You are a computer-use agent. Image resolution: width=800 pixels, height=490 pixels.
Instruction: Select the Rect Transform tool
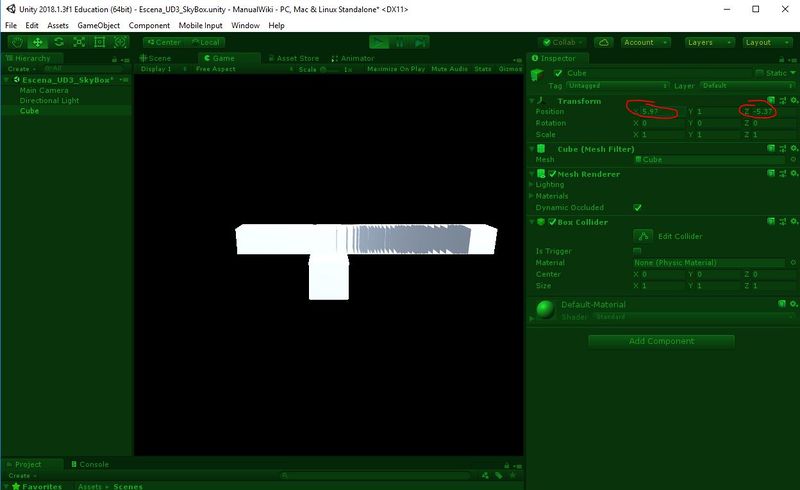click(99, 42)
